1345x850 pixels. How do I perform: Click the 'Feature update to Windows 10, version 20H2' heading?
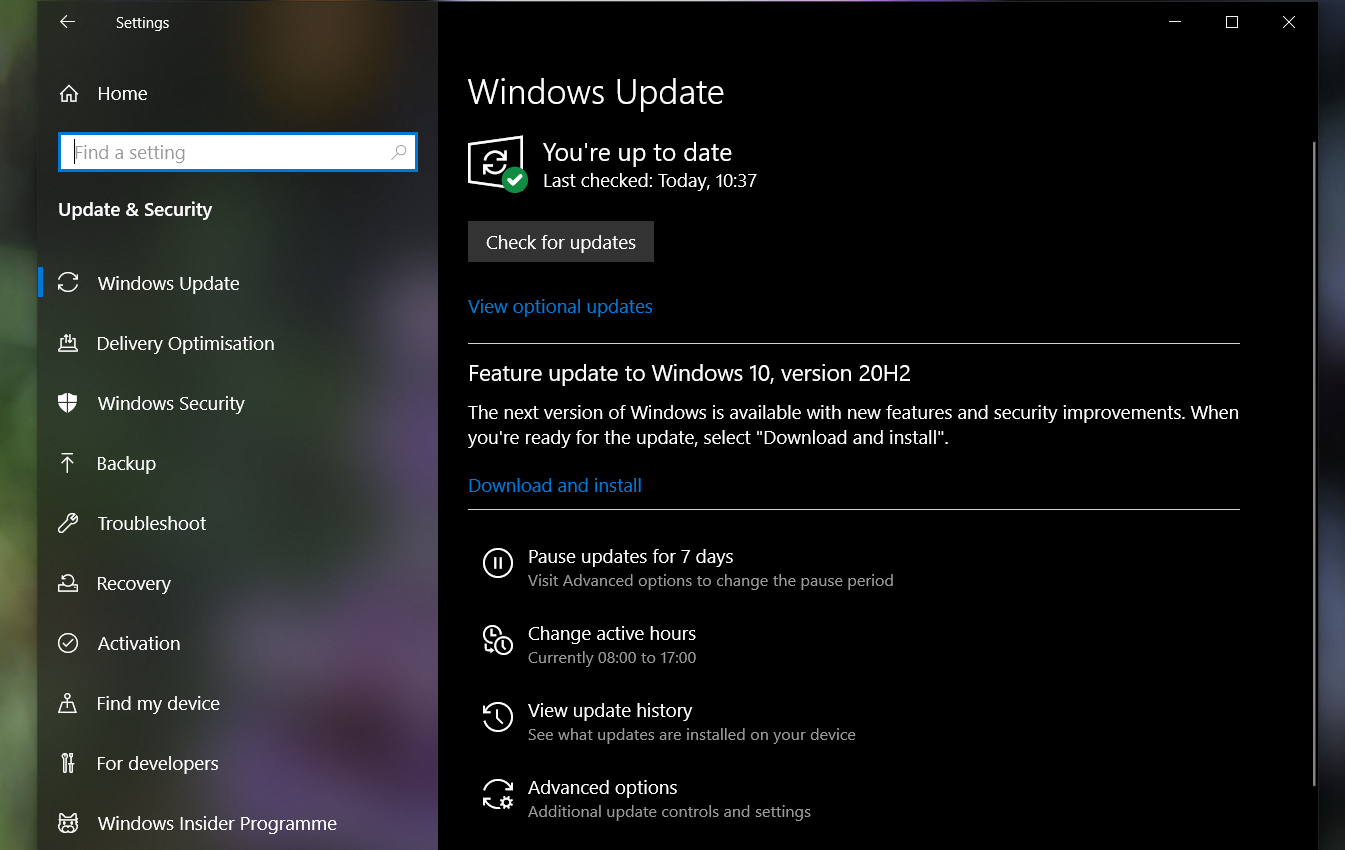coord(689,374)
